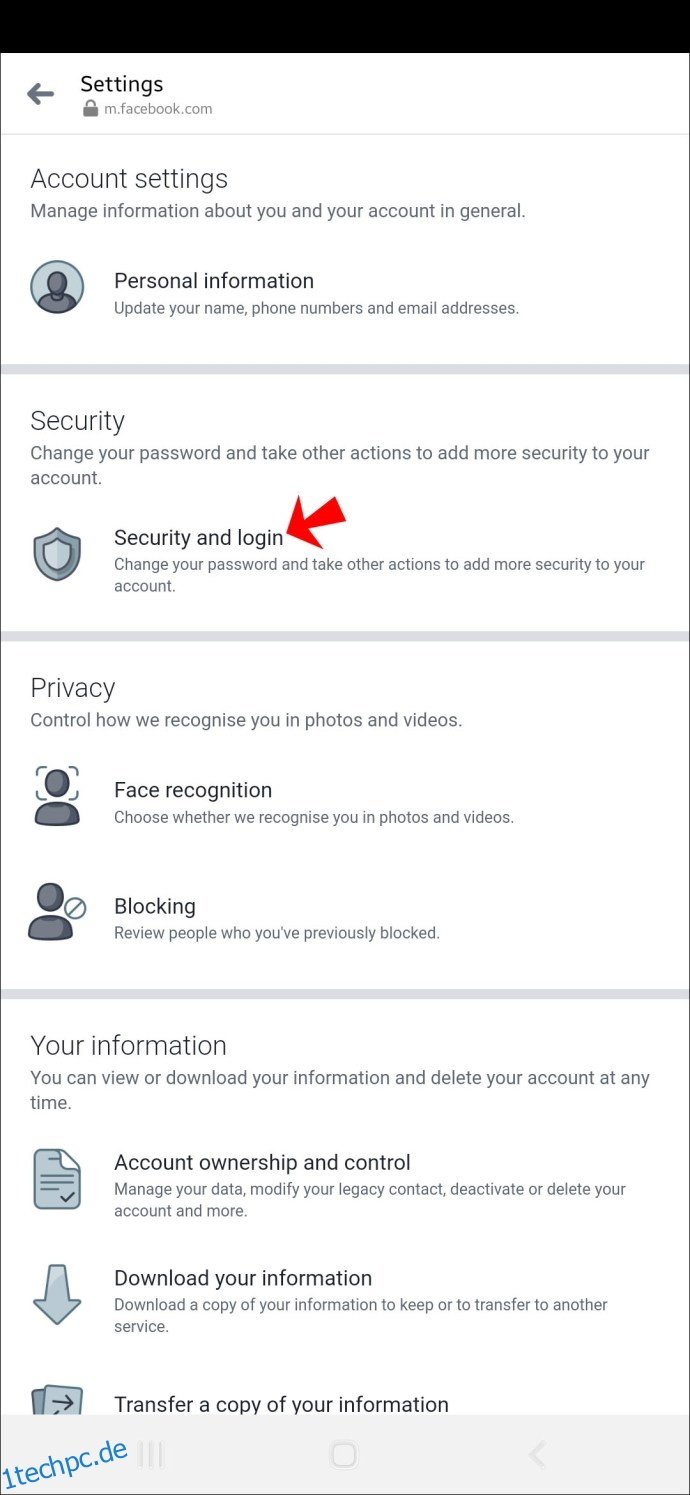Tap the Android back navigation button
690x1495 pixels.
click(537, 1454)
